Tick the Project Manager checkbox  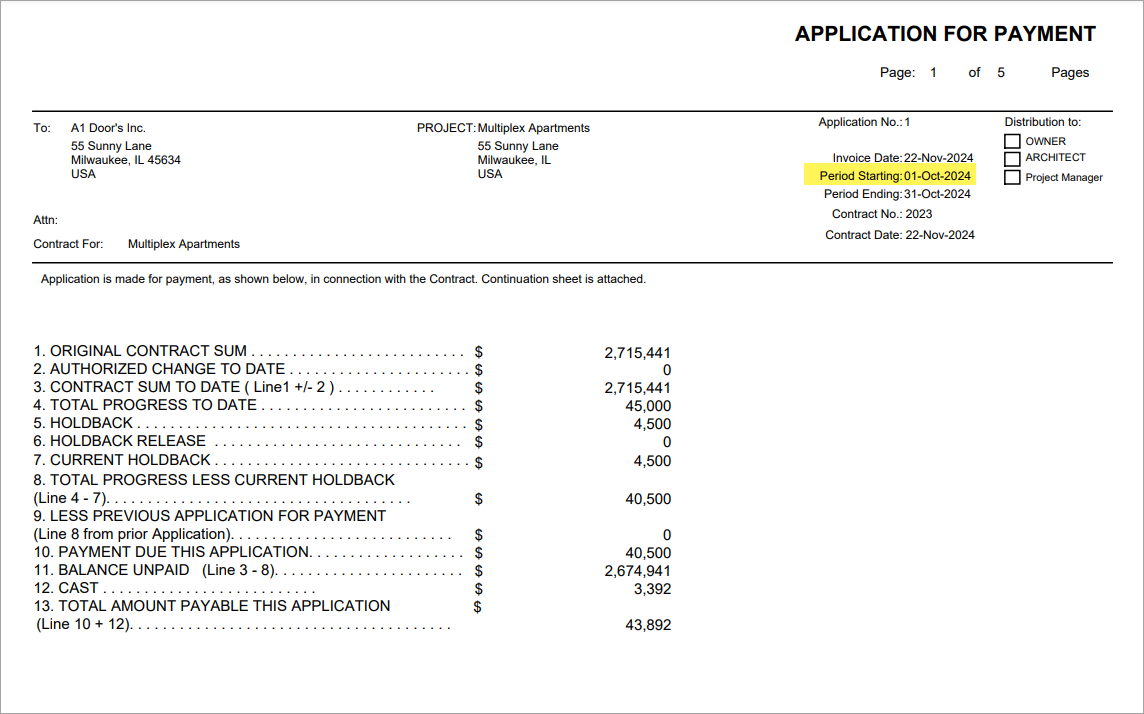(1012, 177)
